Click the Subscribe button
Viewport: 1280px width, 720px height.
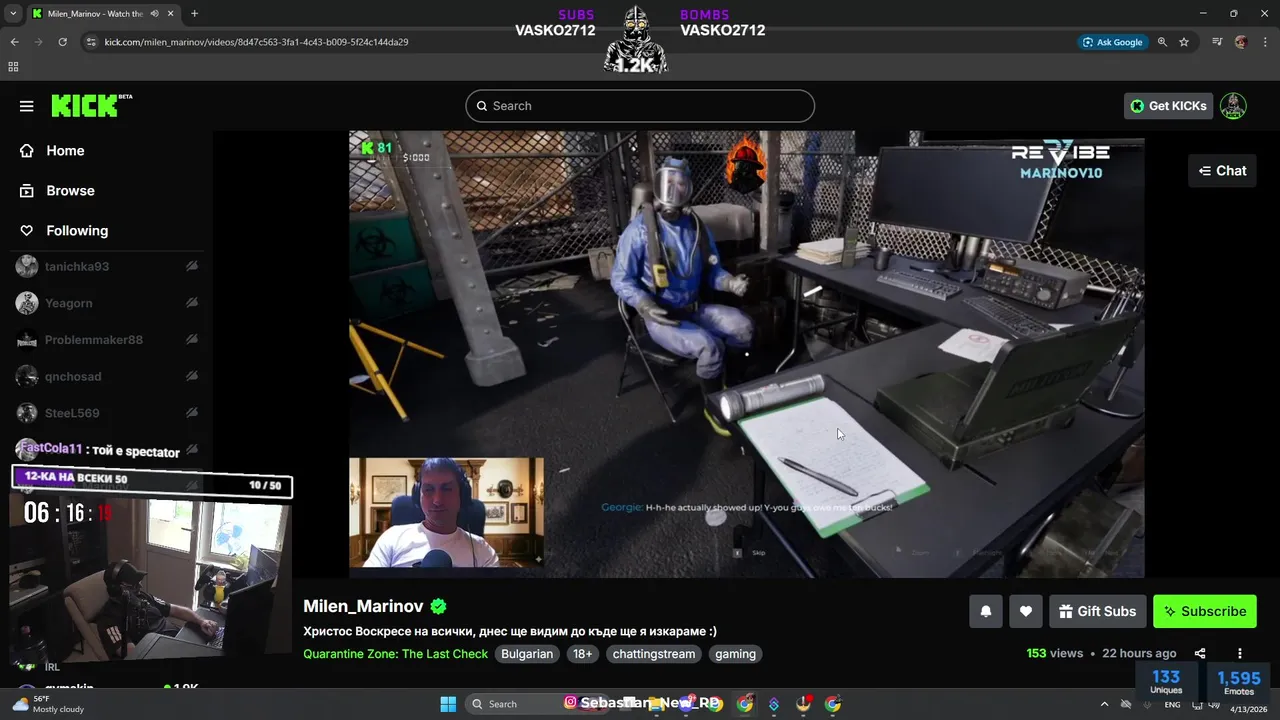pyautogui.click(x=1204, y=611)
